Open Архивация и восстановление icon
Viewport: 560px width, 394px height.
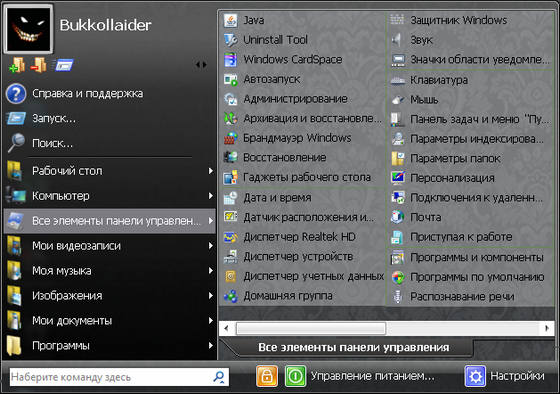click(x=231, y=118)
